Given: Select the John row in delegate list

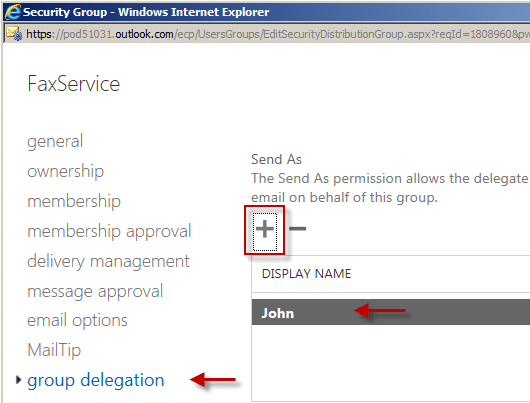Looking at the screenshot, I should (x=391, y=312).
